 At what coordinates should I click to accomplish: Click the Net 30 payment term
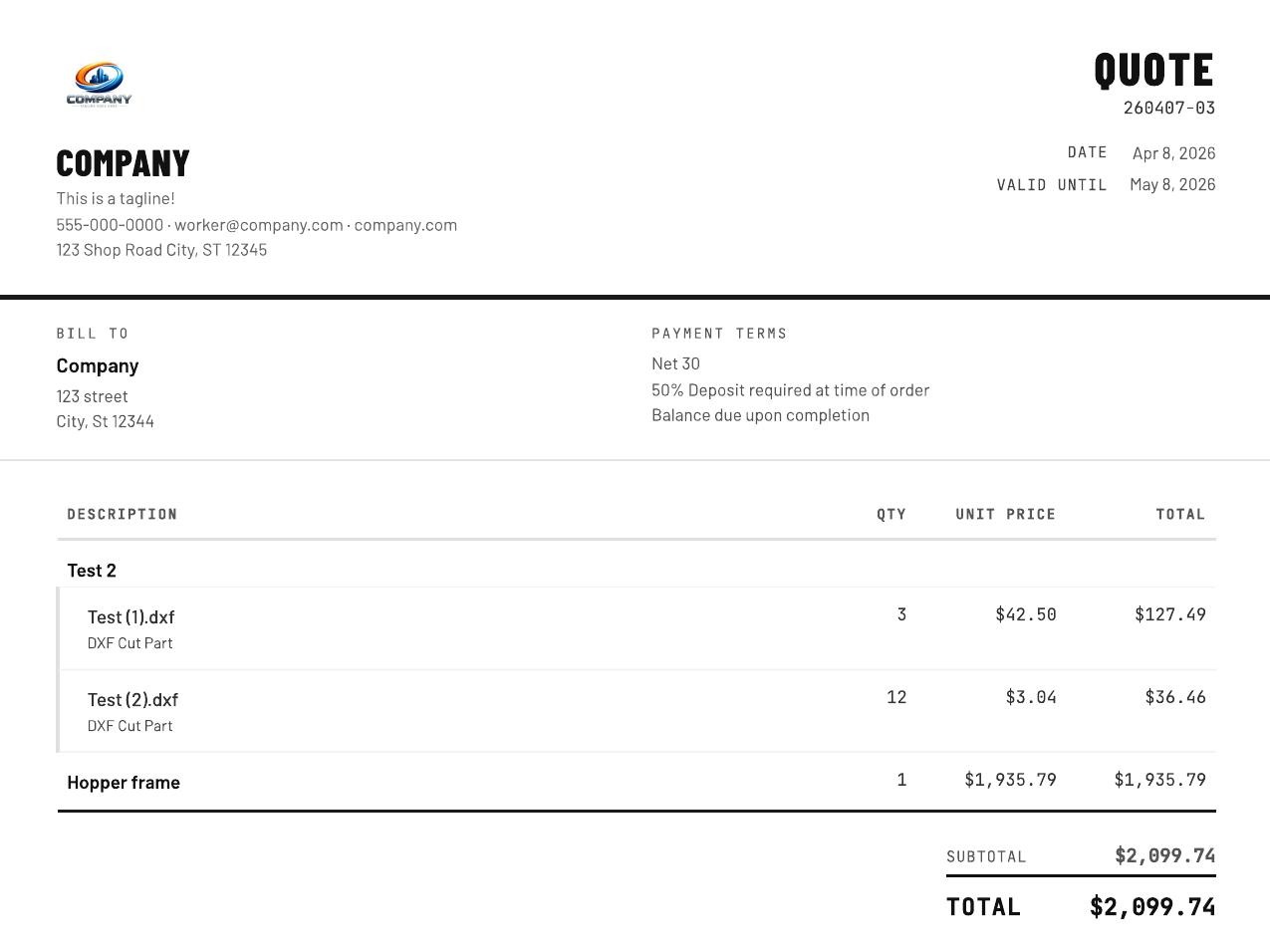click(x=675, y=364)
